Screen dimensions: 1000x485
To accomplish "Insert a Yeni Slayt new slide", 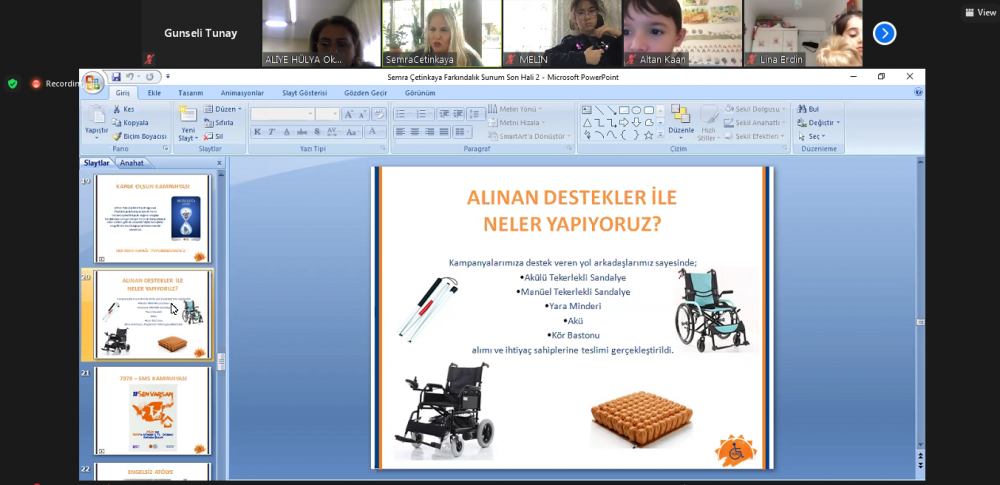I will pos(188,123).
